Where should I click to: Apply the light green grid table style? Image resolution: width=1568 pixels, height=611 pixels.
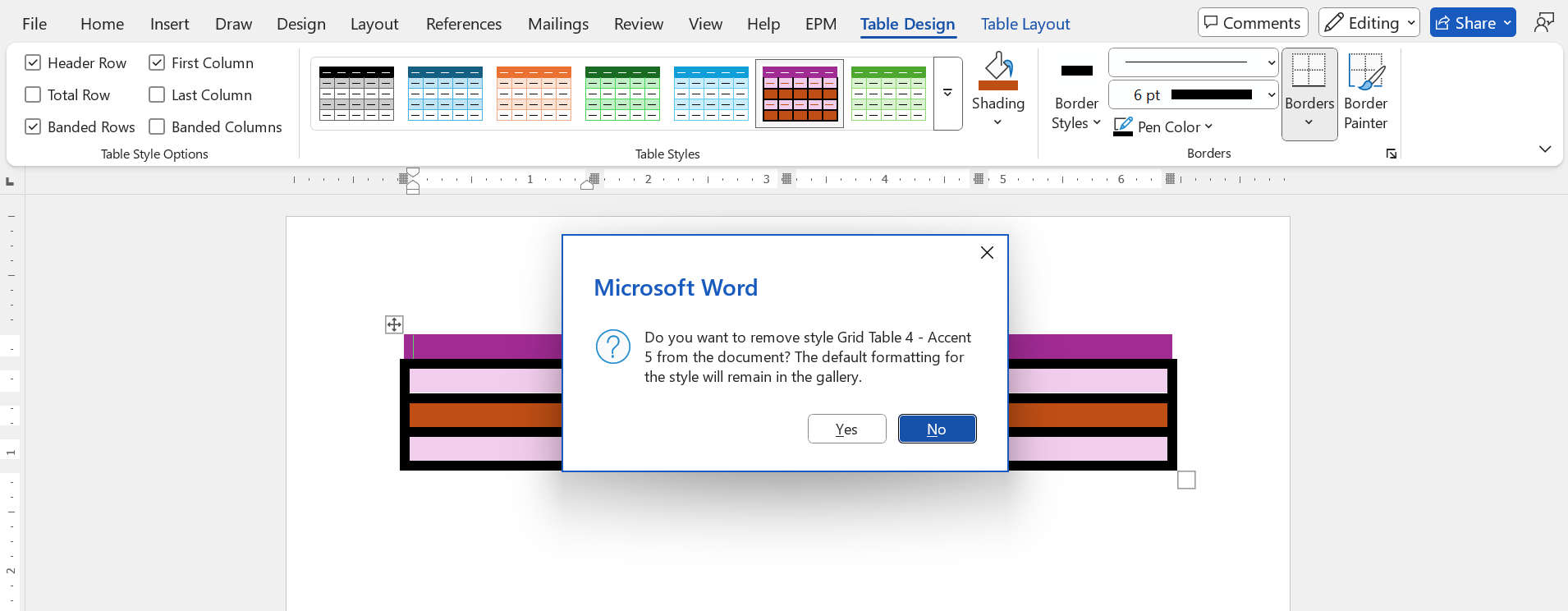[888, 94]
